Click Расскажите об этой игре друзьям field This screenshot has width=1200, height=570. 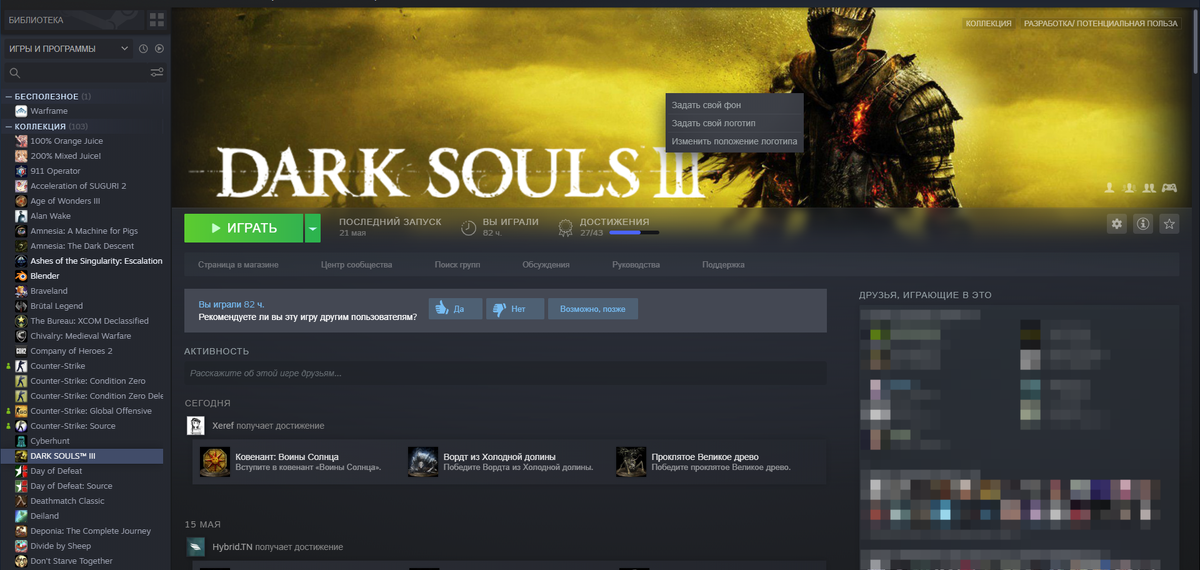(x=505, y=373)
